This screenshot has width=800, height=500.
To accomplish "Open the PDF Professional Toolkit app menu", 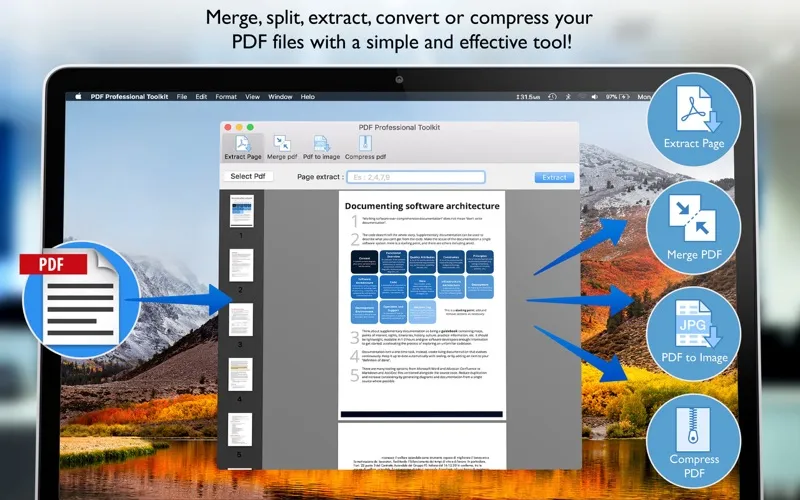I will point(129,96).
